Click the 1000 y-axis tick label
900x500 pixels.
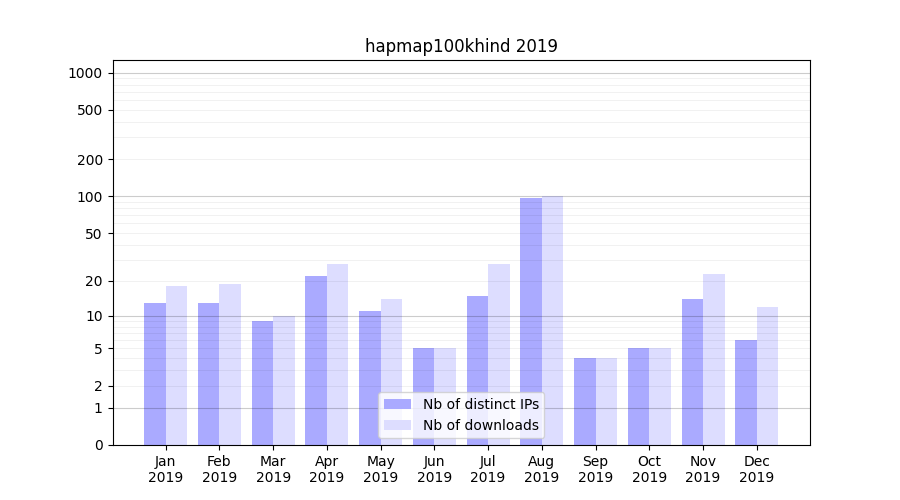[x=85, y=73]
